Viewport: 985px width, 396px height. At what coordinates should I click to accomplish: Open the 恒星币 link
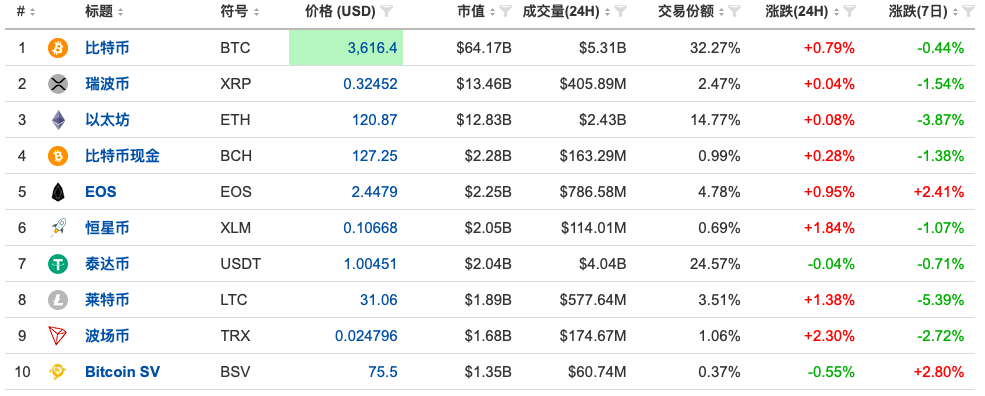(107, 228)
